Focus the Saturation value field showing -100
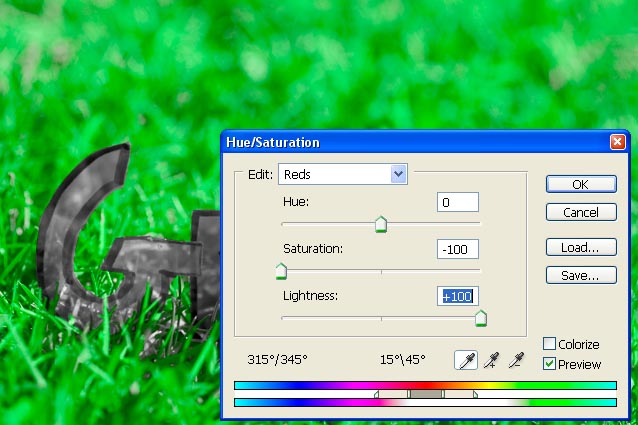 tap(458, 249)
